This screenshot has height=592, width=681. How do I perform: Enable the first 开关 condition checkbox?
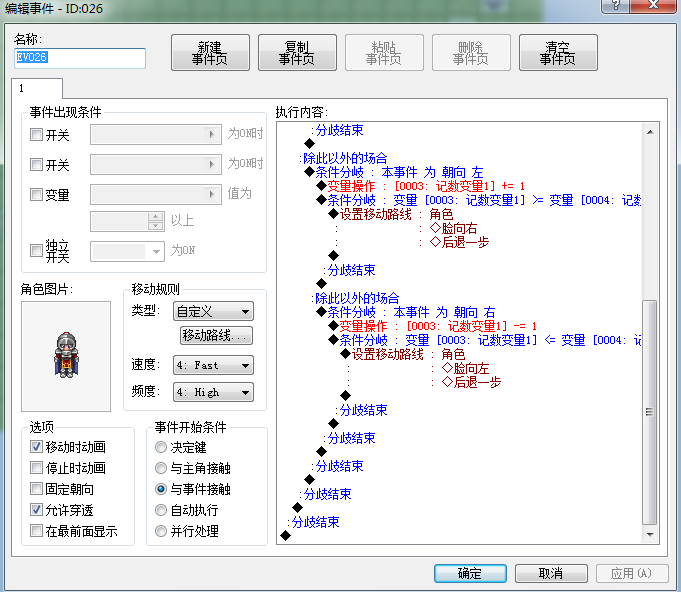click(36, 135)
